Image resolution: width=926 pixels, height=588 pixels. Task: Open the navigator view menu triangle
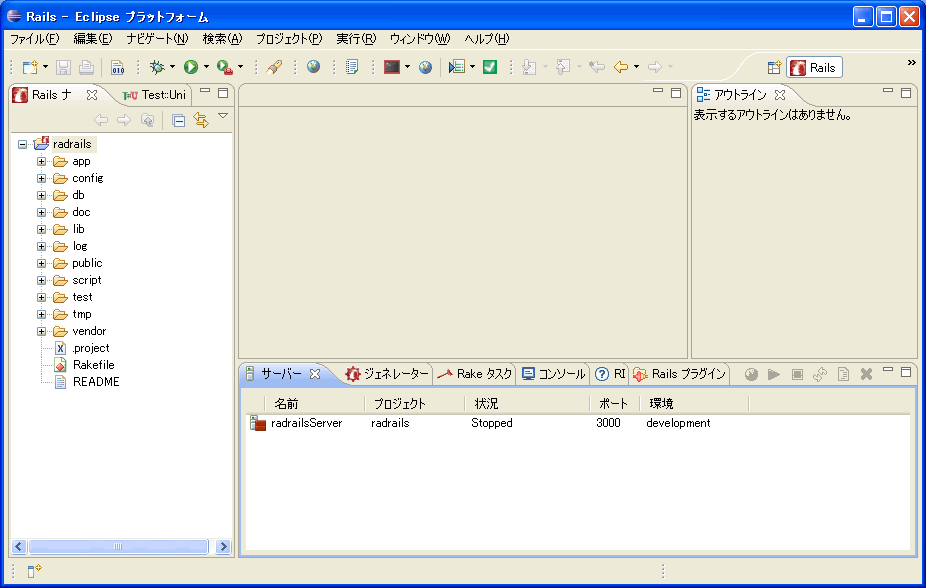coord(223,116)
